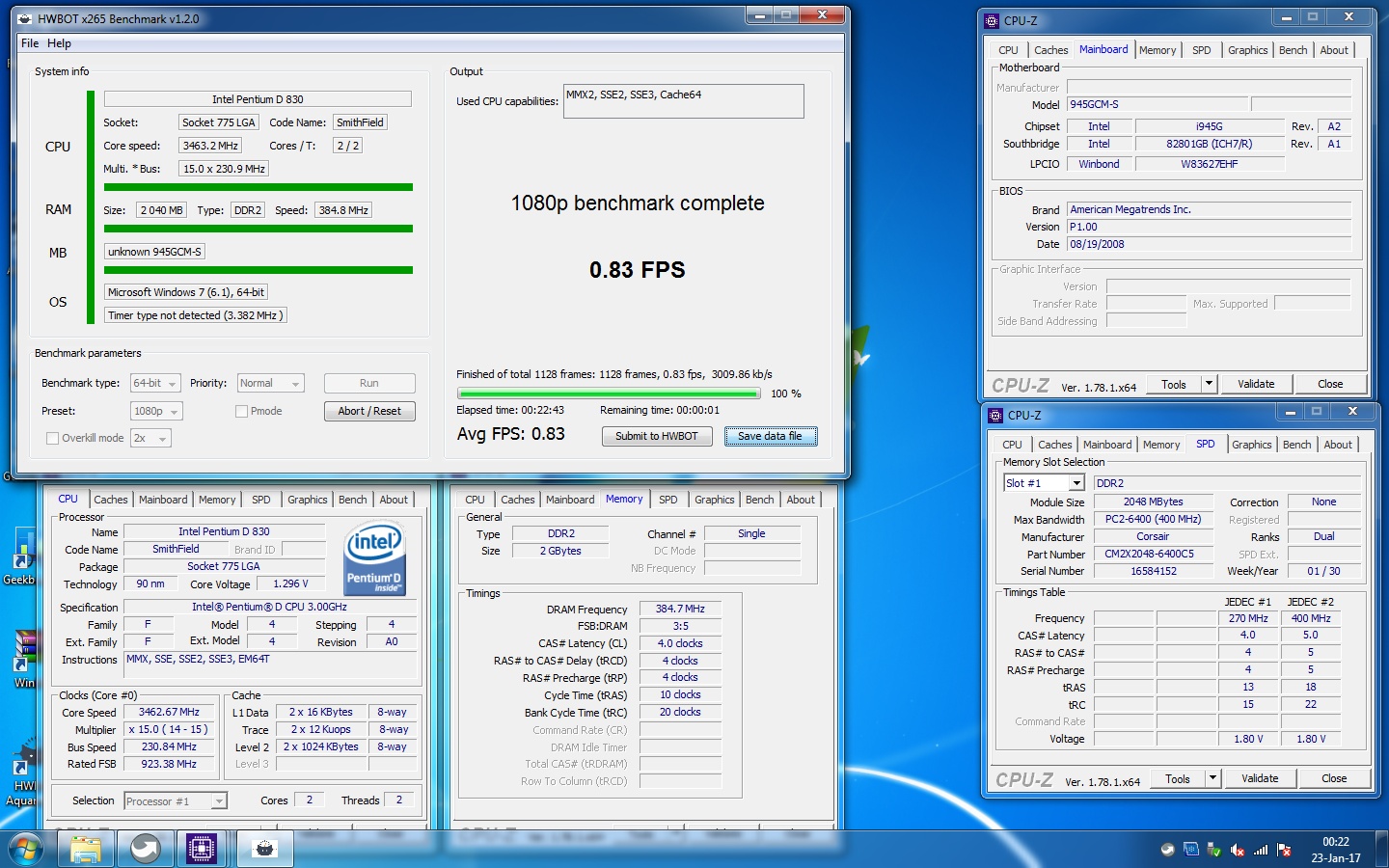Viewport: 1389px width, 868px height.
Task: Click CPU-Z SPD window title icon
Action: [995, 415]
